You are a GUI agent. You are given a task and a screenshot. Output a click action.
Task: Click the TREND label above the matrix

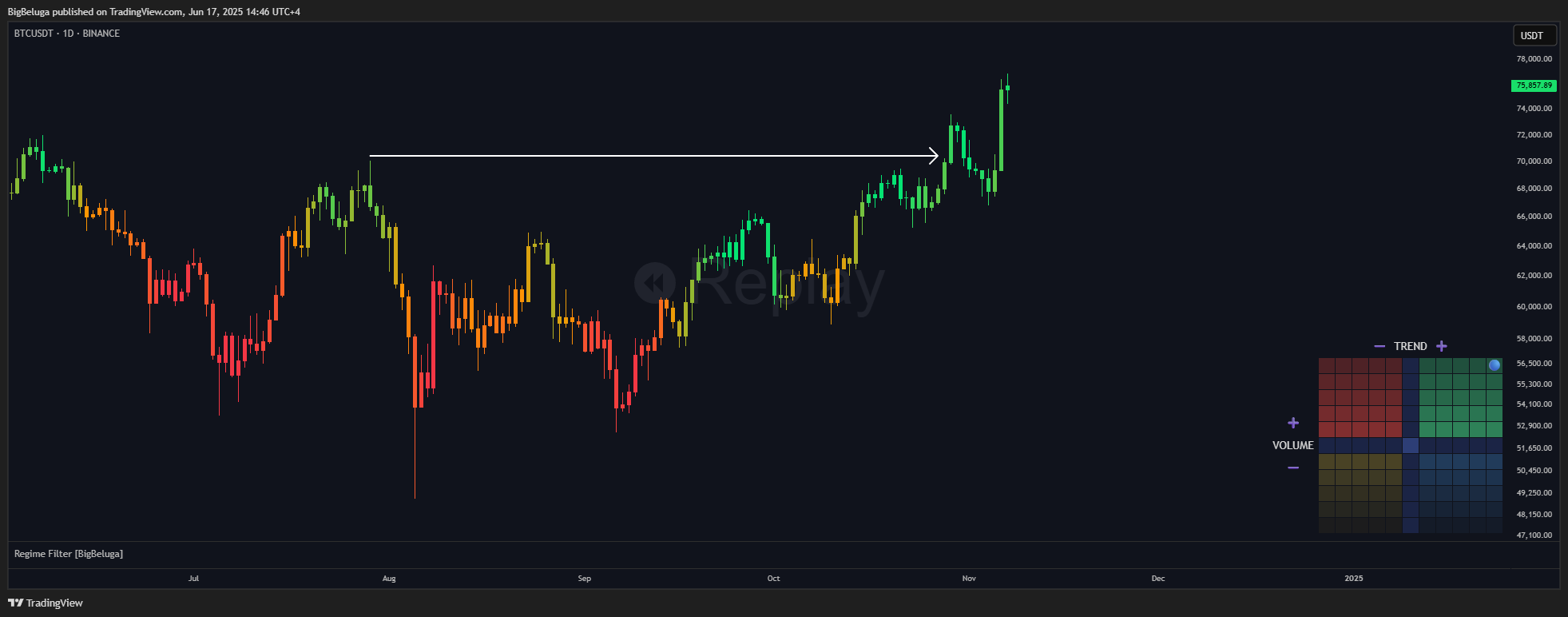[1411, 346]
